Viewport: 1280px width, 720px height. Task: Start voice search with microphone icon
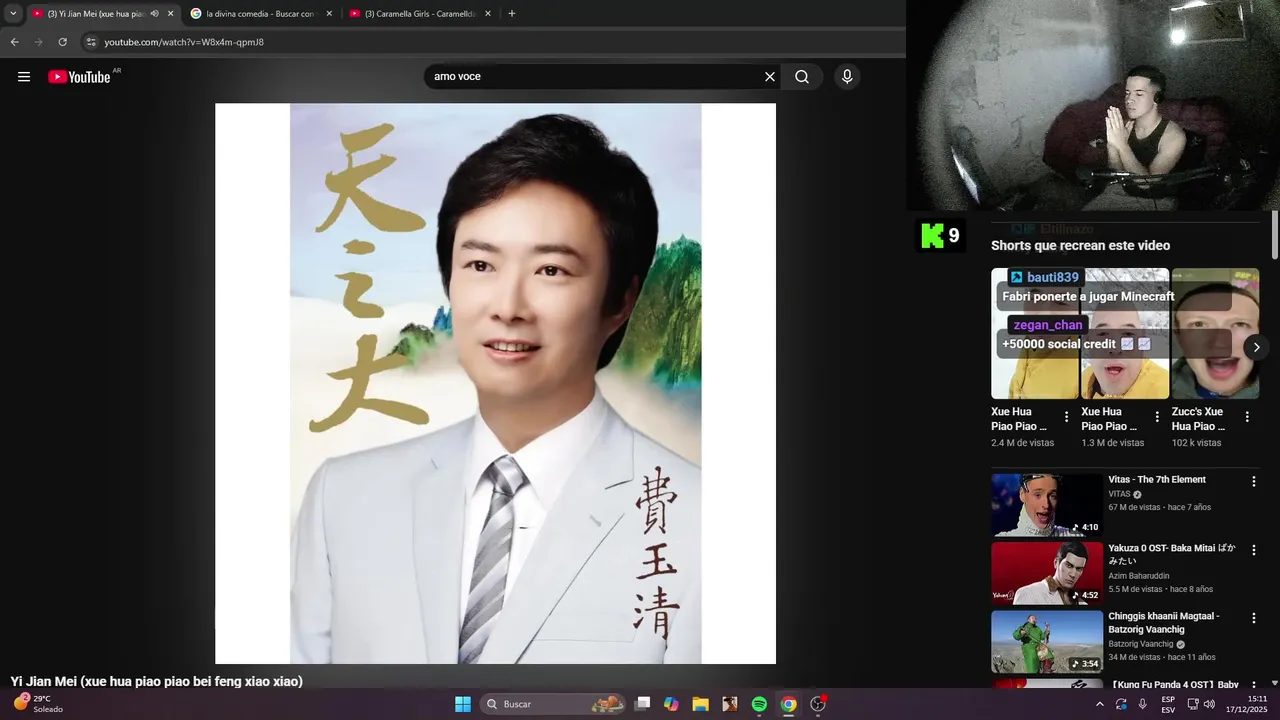847,77
